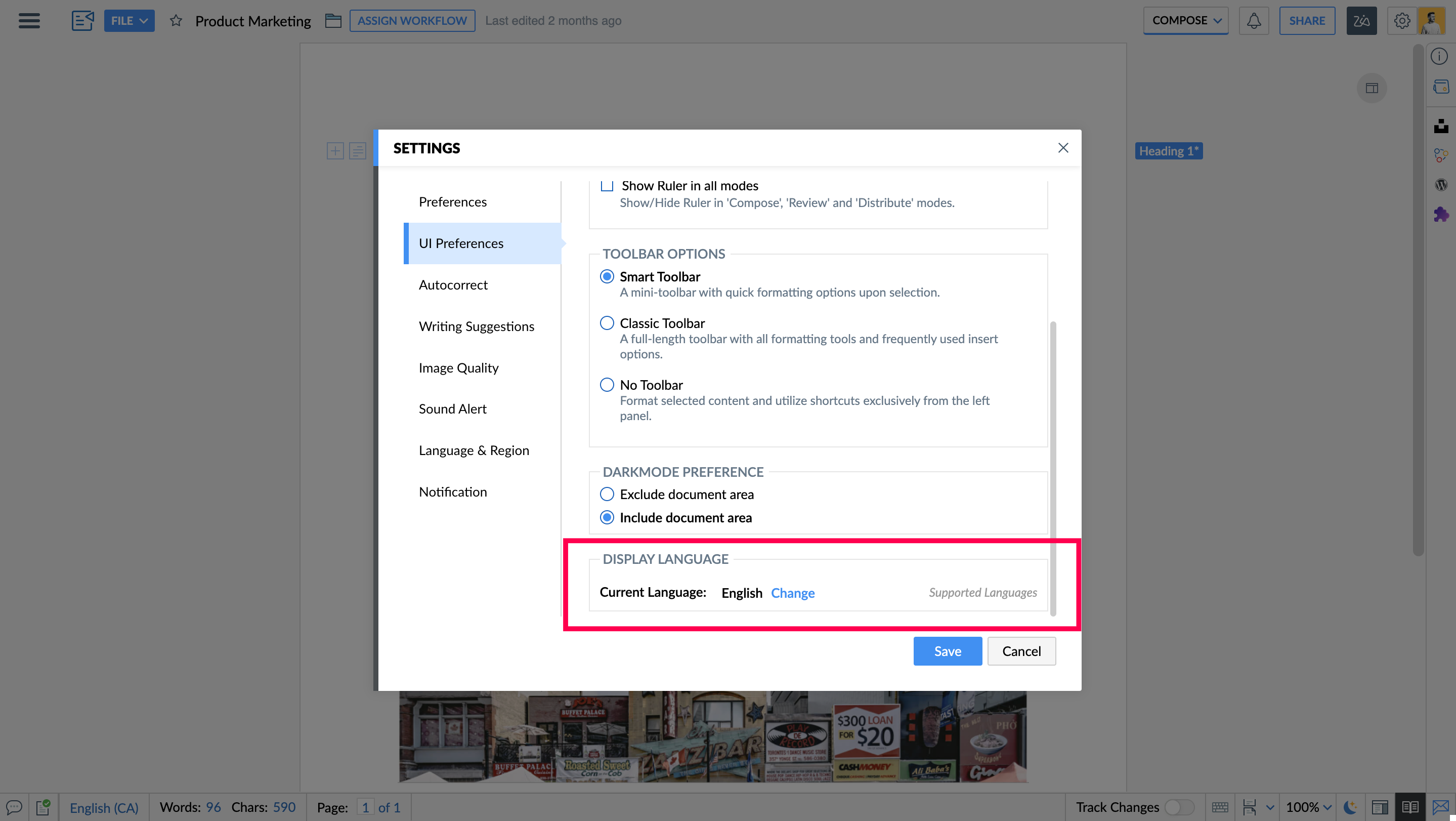Click the paragraph lines icon beside page
The image size is (1456, 821).
pos(358,151)
